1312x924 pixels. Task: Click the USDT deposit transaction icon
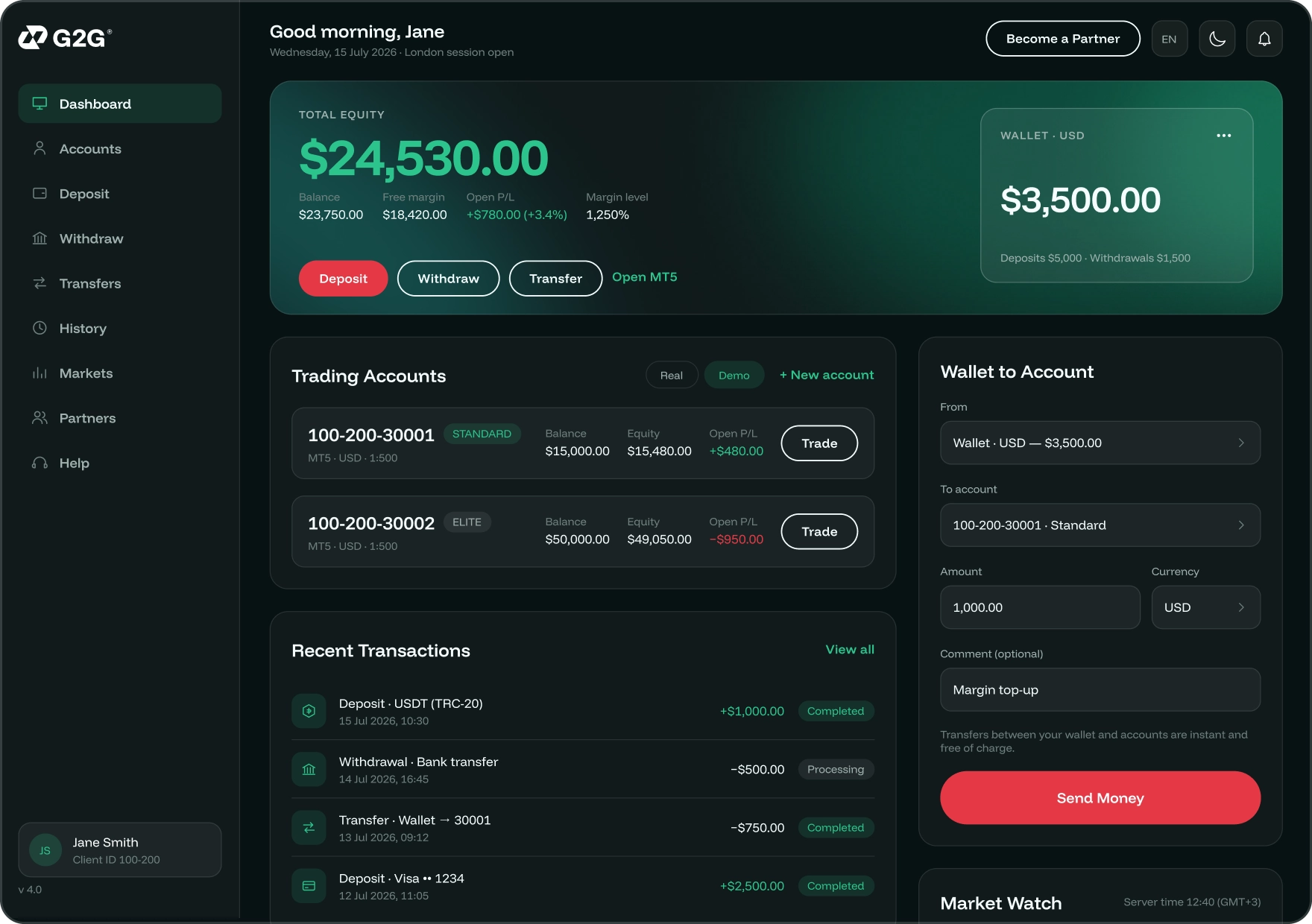(309, 711)
